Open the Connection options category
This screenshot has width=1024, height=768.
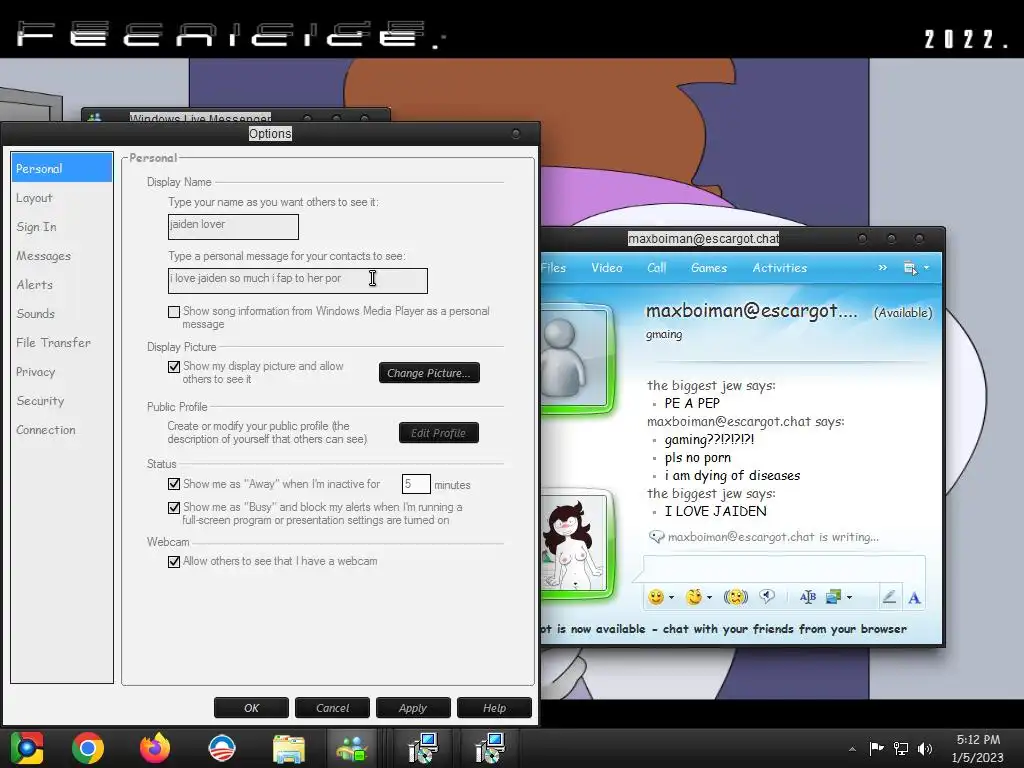[x=61, y=430]
